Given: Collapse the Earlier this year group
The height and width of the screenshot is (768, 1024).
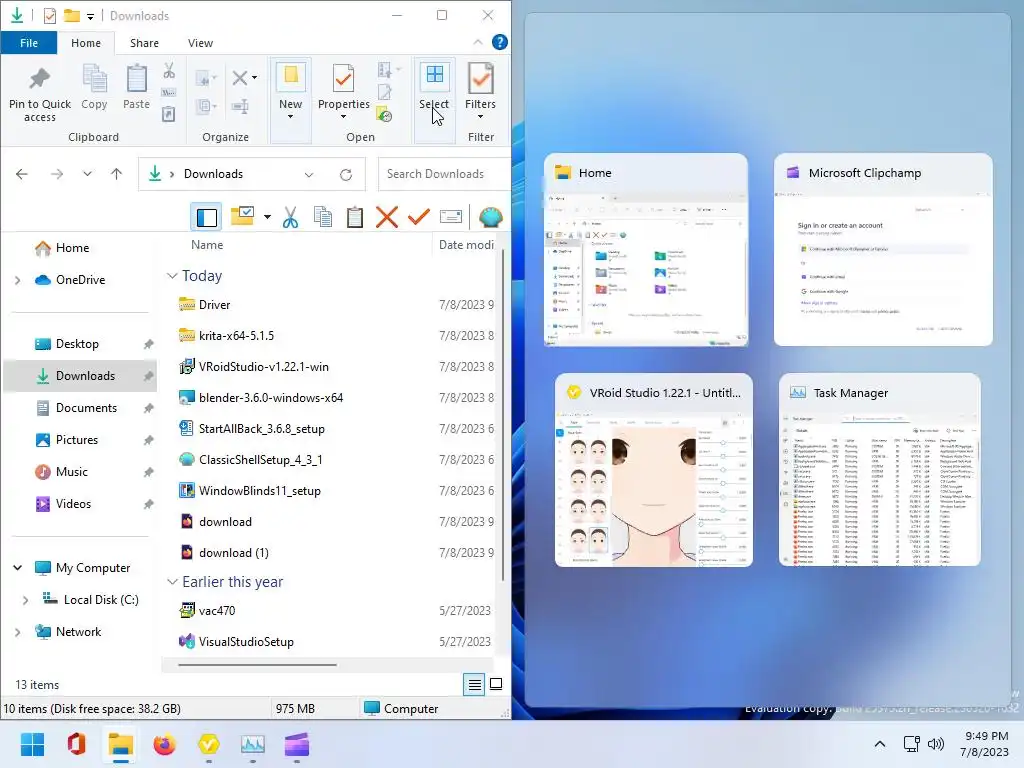Looking at the screenshot, I should (172, 582).
